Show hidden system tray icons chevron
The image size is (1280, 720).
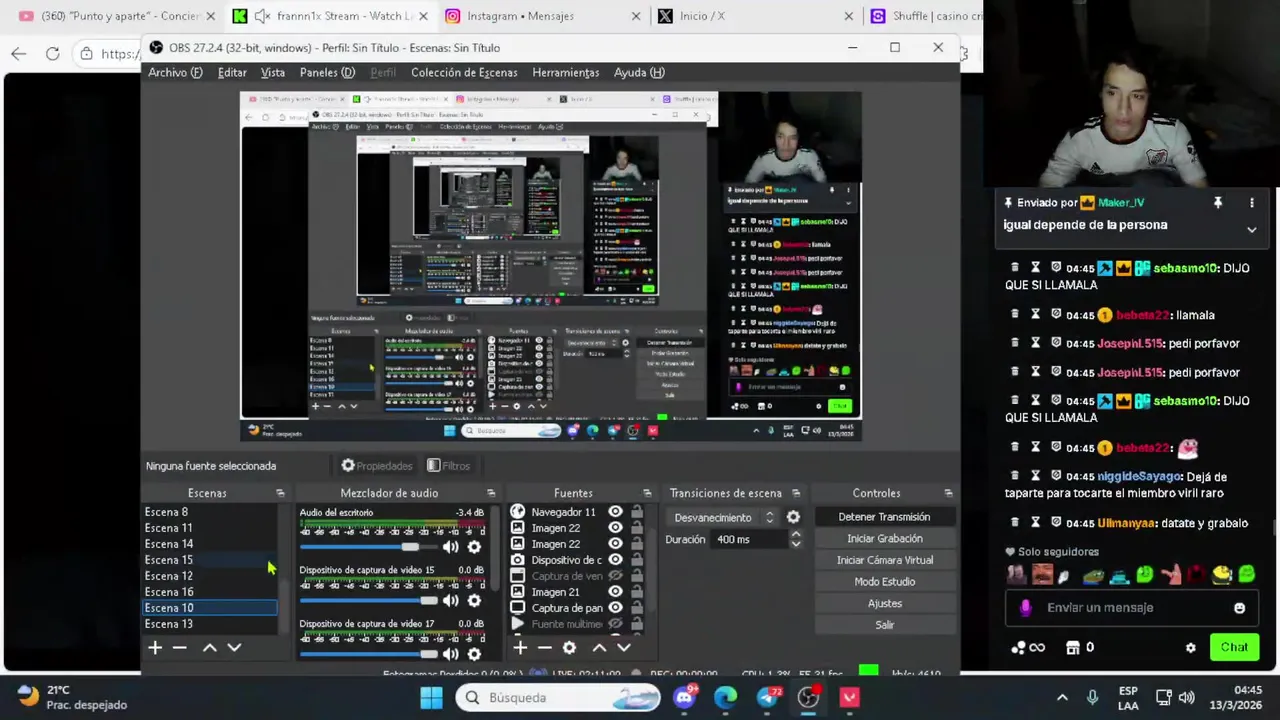(1062, 697)
